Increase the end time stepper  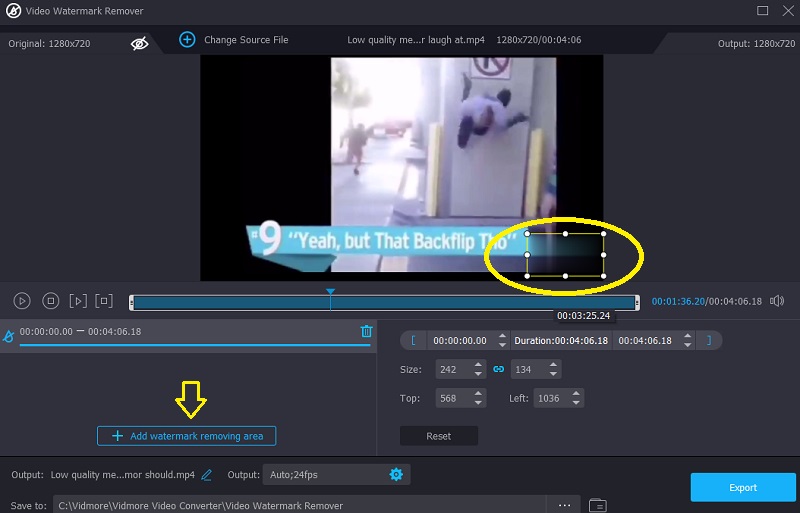[x=688, y=336]
